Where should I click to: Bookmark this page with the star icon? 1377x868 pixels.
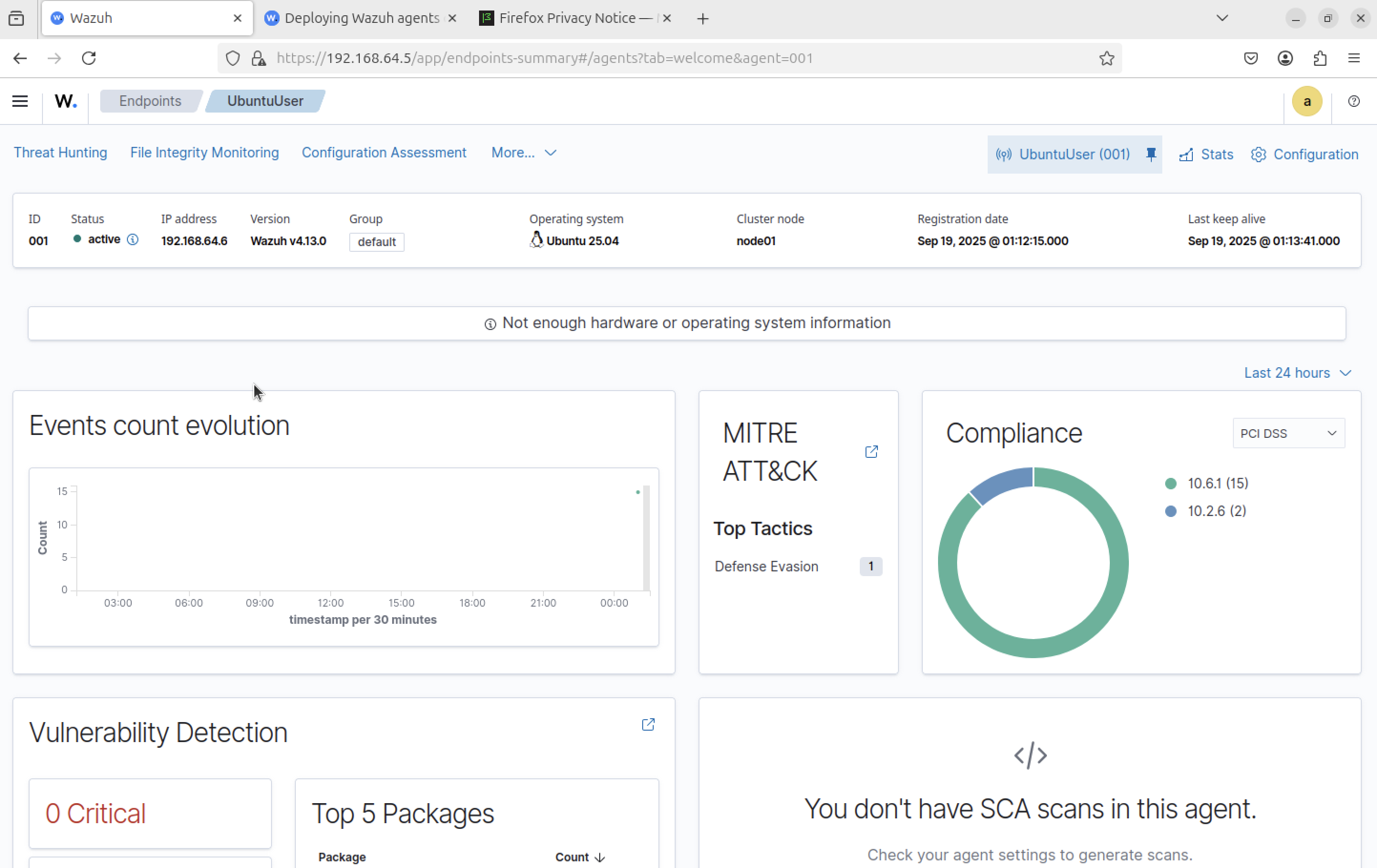(x=1106, y=58)
